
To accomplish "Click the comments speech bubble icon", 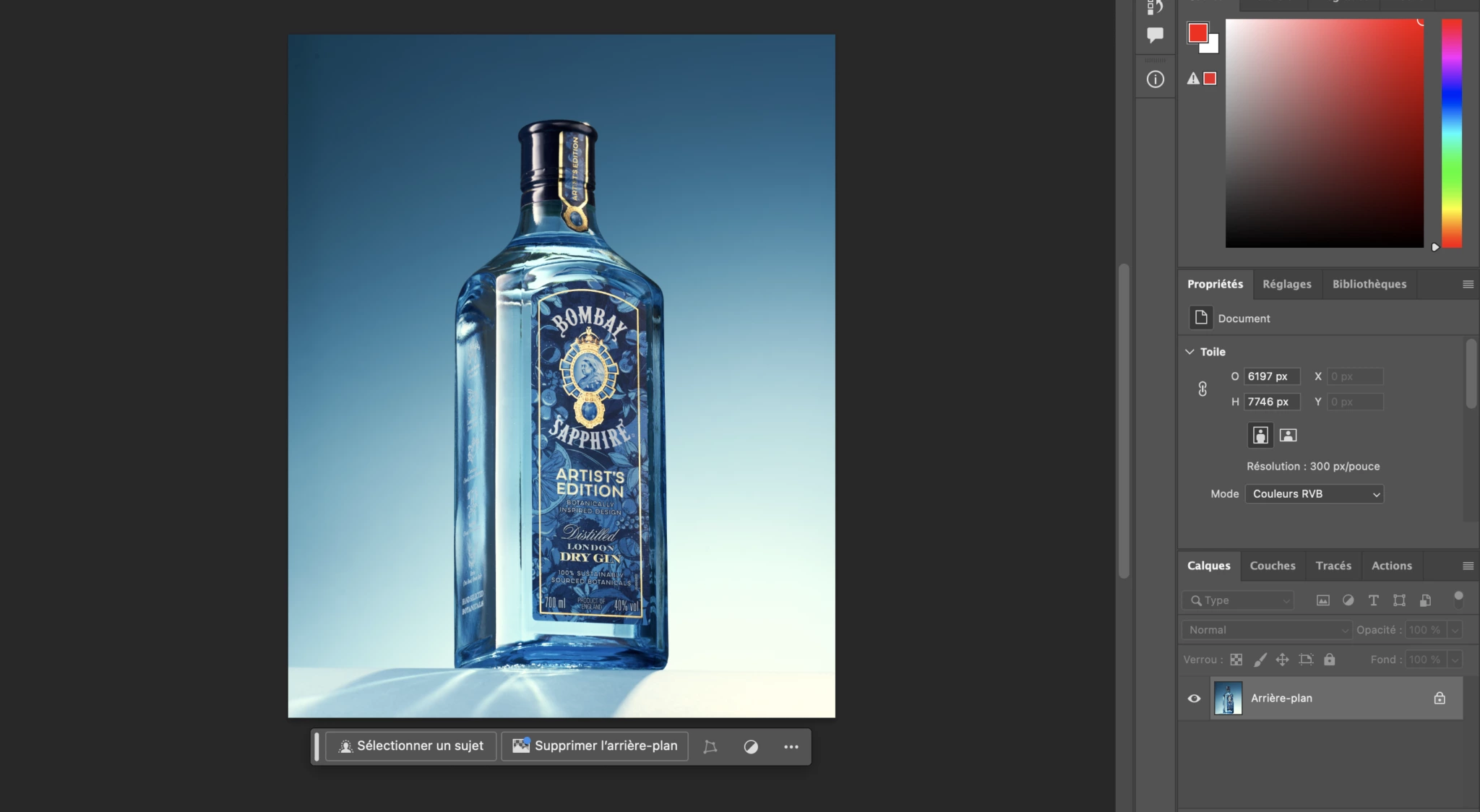I will click(1155, 34).
